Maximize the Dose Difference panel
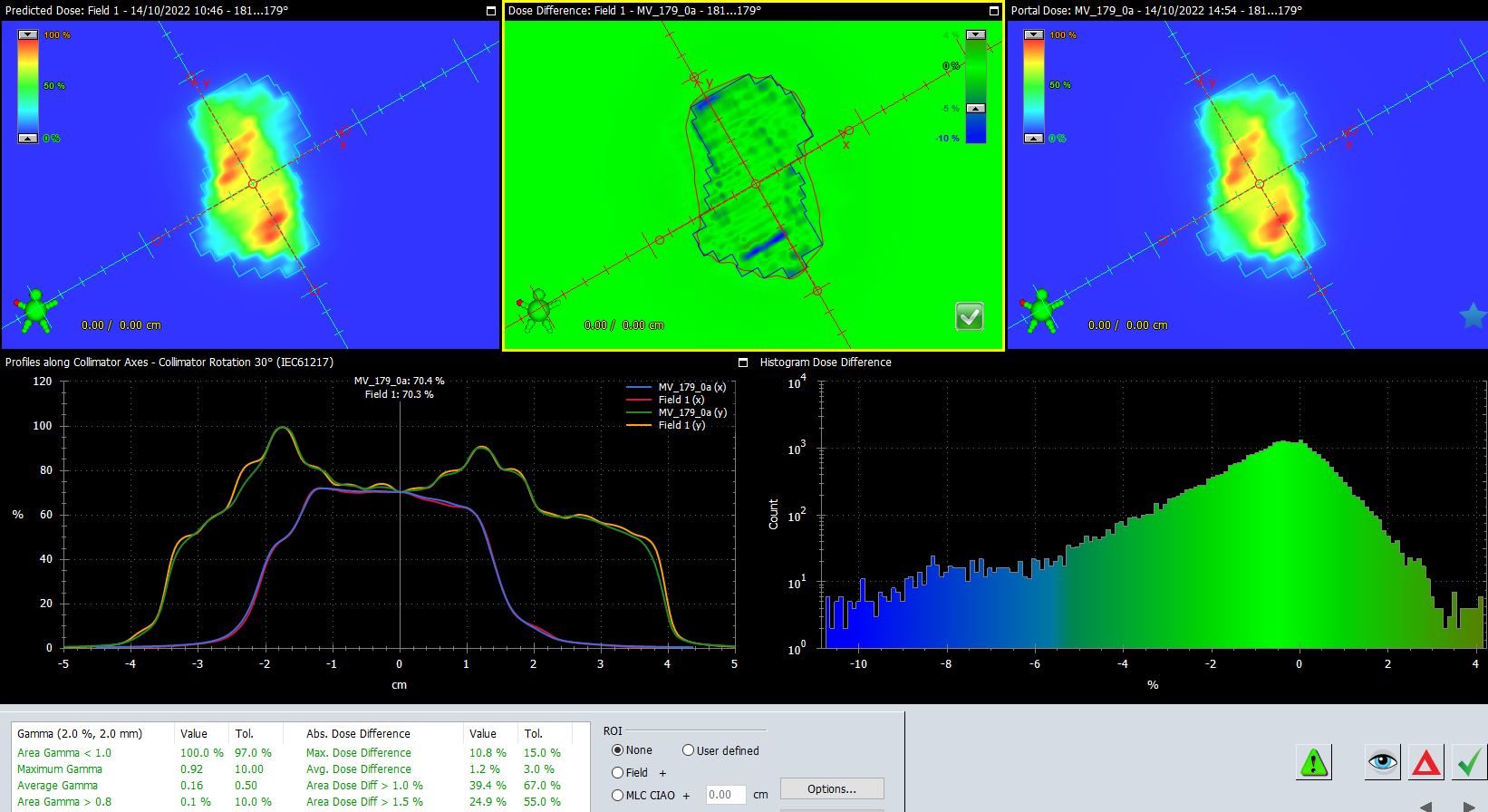The image size is (1488, 812). click(x=994, y=11)
